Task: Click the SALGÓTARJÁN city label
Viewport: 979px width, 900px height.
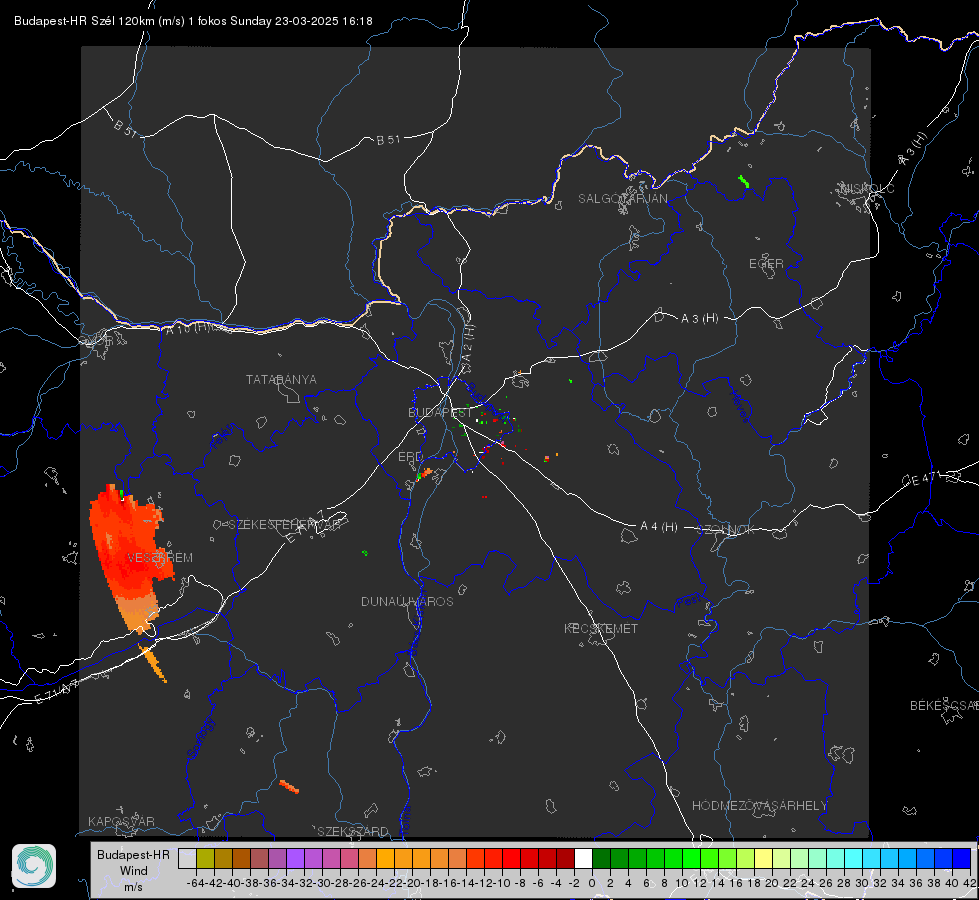Action: (622, 199)
